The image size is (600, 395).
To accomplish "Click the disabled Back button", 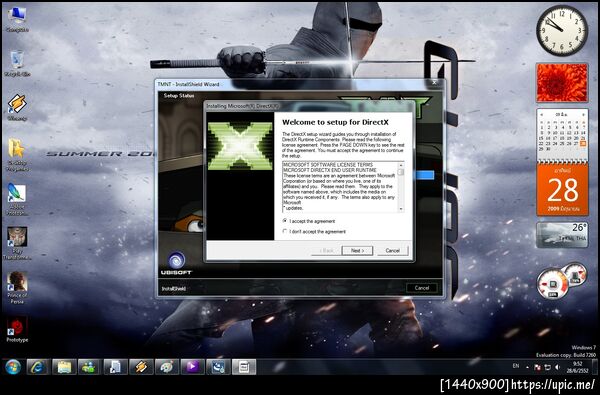I will tap(326, 250).
